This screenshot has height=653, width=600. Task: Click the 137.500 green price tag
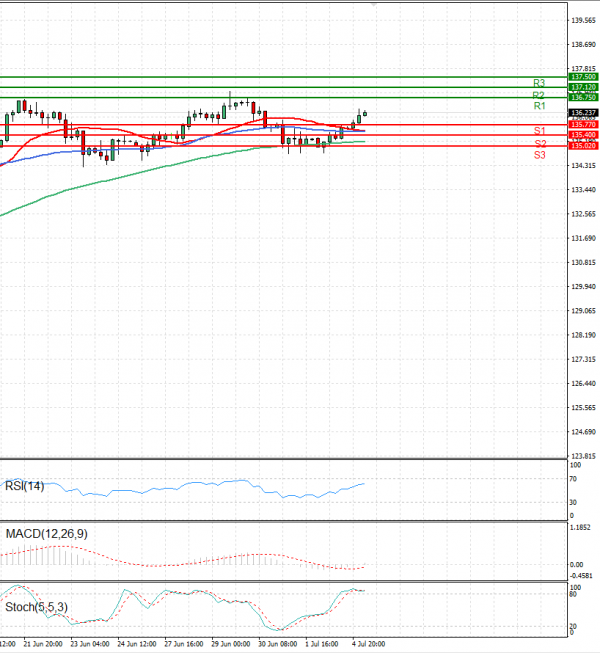(583, 77)
